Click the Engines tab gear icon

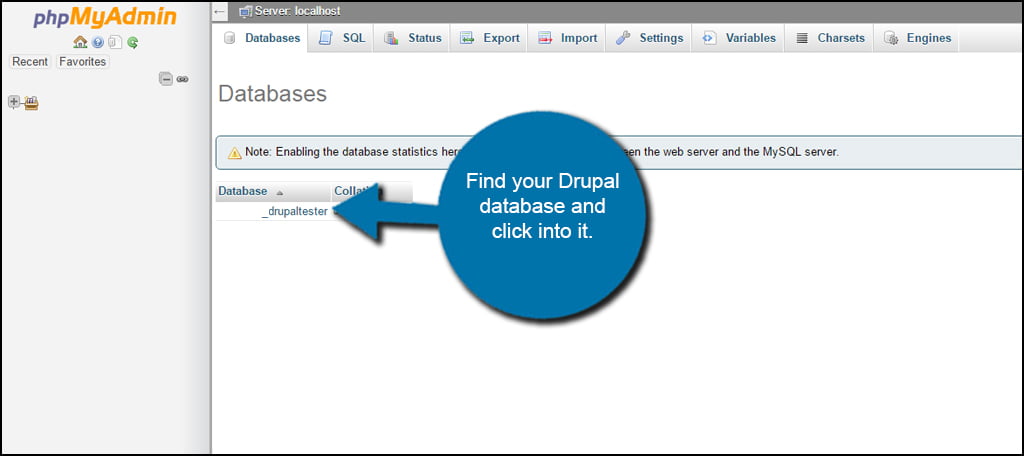pyautogui.click(x=891, y=38)
